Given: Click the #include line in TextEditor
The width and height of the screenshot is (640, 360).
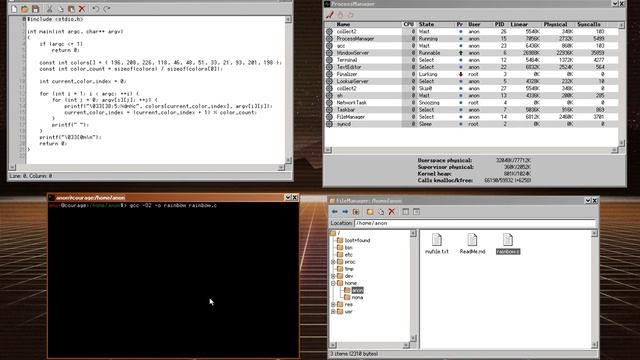Looking at the screenshot, I should pyautogui.click(x=55, y=19).
